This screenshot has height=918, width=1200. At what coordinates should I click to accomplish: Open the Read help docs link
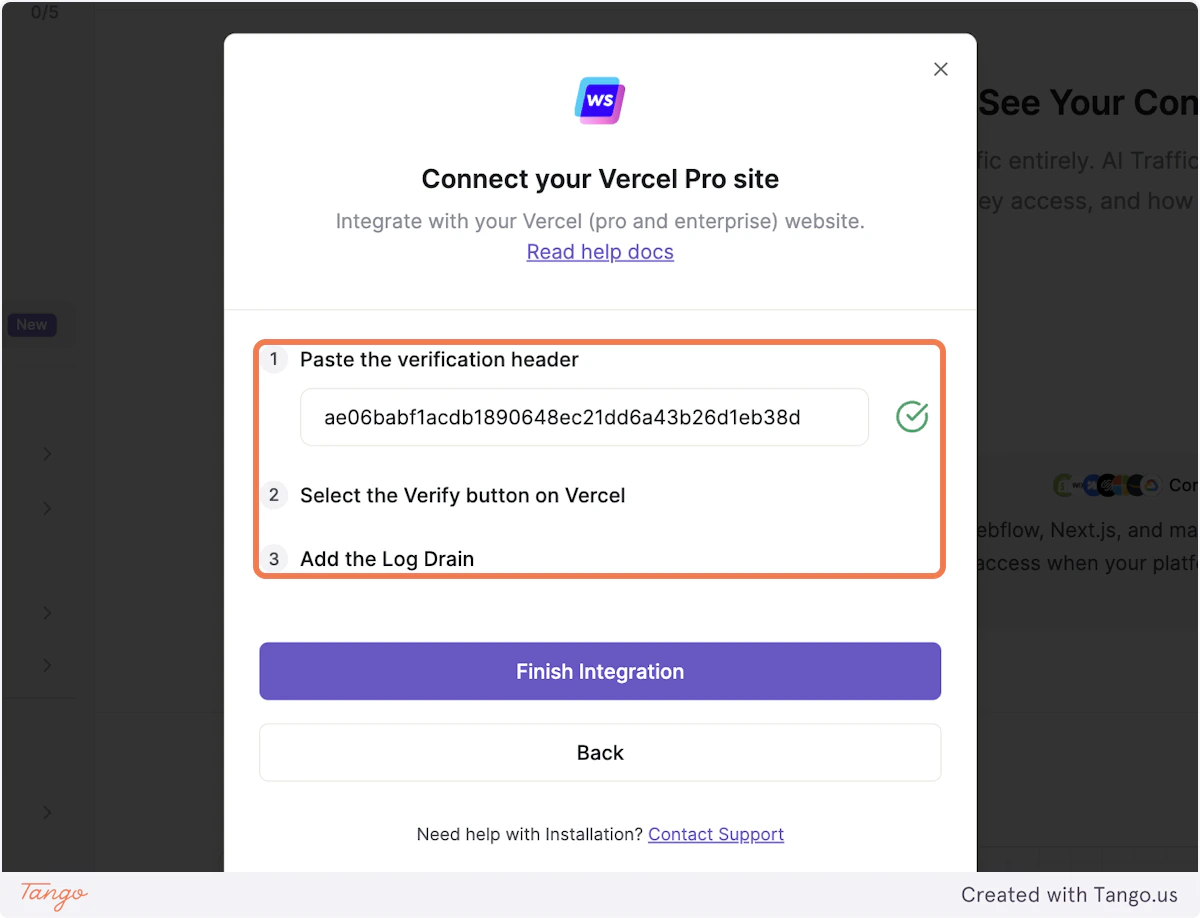pyautogui.click(x=599, y=252)
